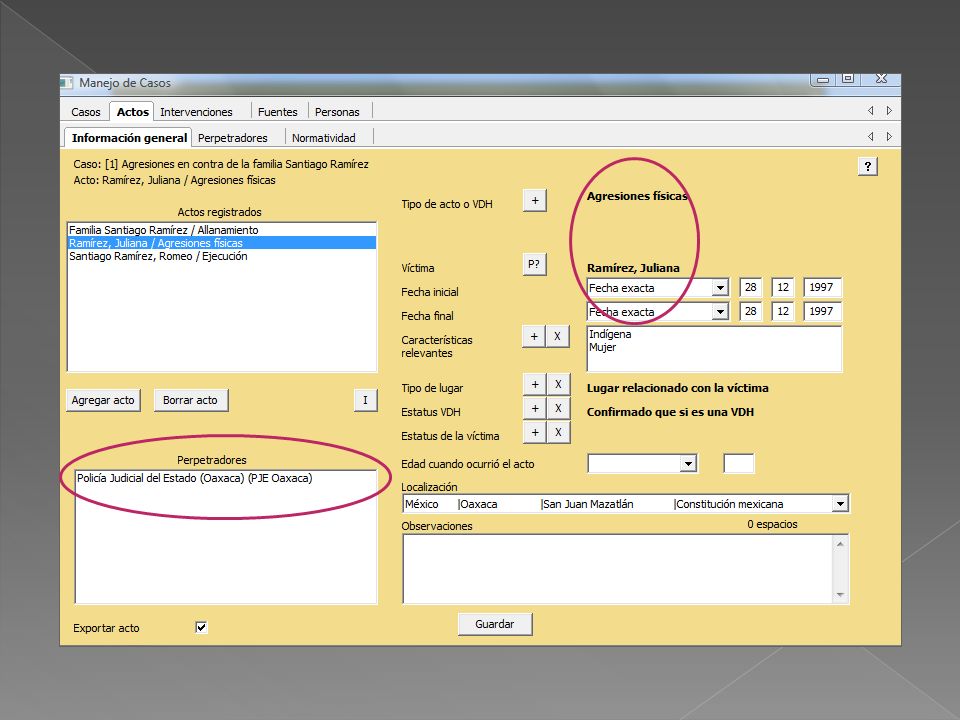
Task: Remove a Características relevantes entry with X
Action: (557, 336)
